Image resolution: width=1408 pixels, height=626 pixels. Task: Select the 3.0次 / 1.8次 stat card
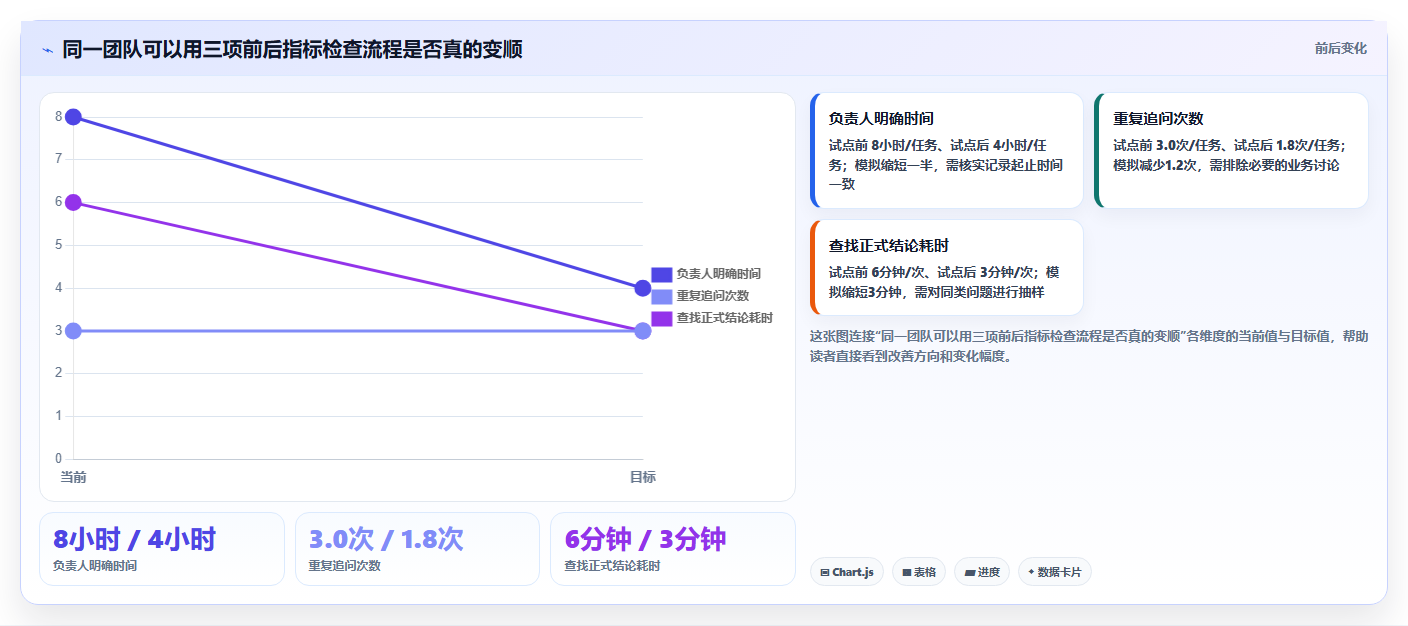(x=417, y=549)
